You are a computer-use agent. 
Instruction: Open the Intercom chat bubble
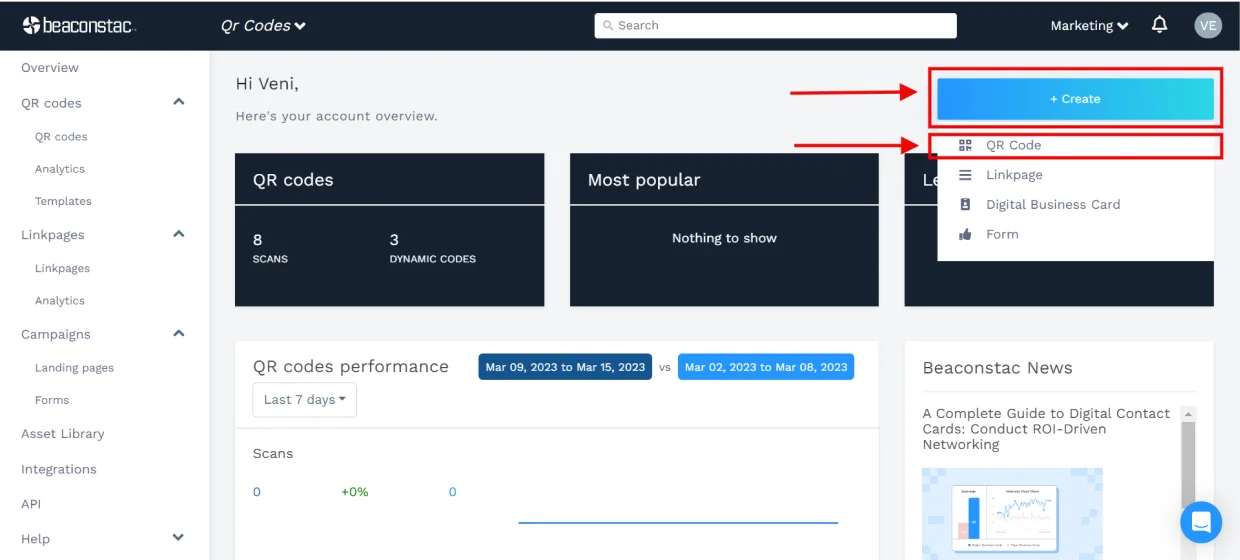1201,521
